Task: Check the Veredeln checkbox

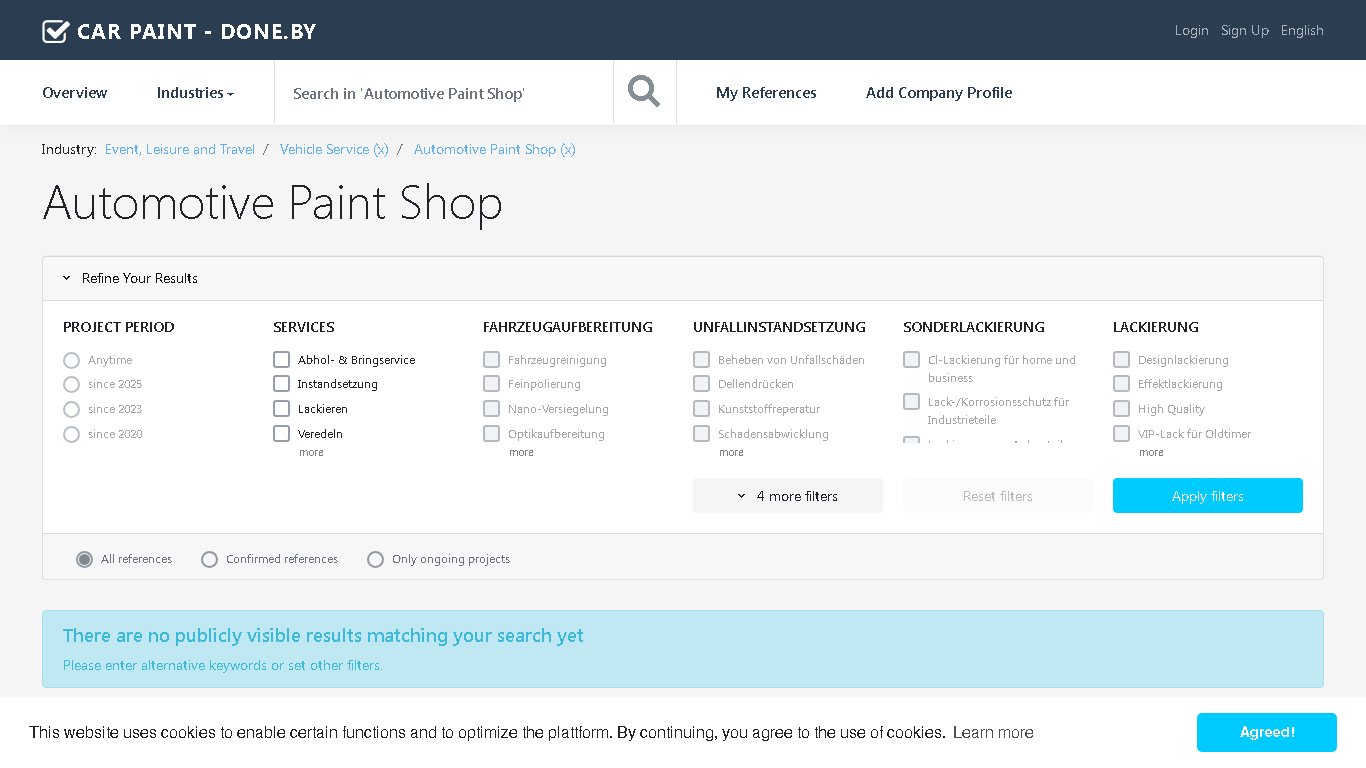Action: (282, 433)
